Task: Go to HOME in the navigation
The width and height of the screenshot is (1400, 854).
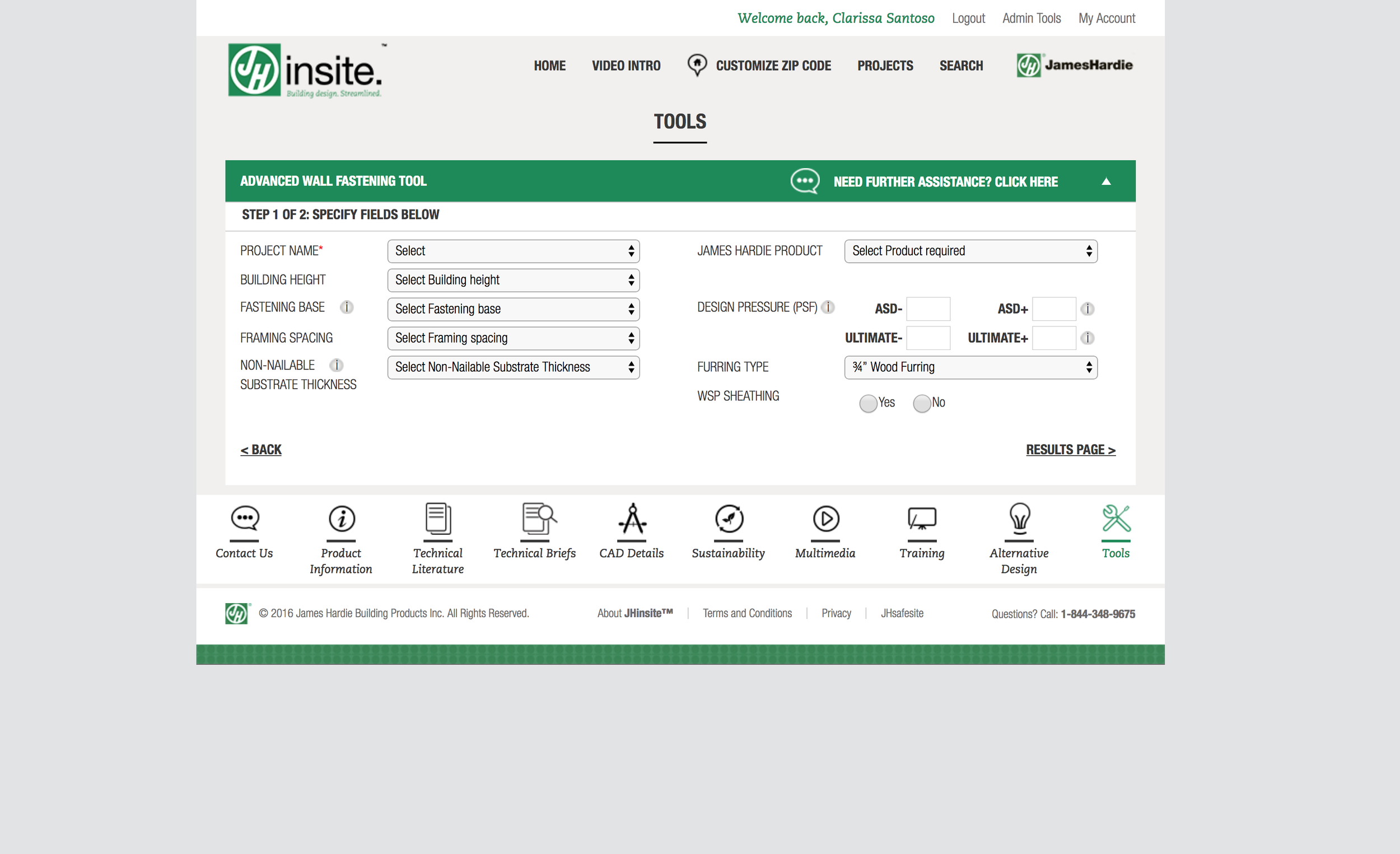Action: [x=549, y=66]
